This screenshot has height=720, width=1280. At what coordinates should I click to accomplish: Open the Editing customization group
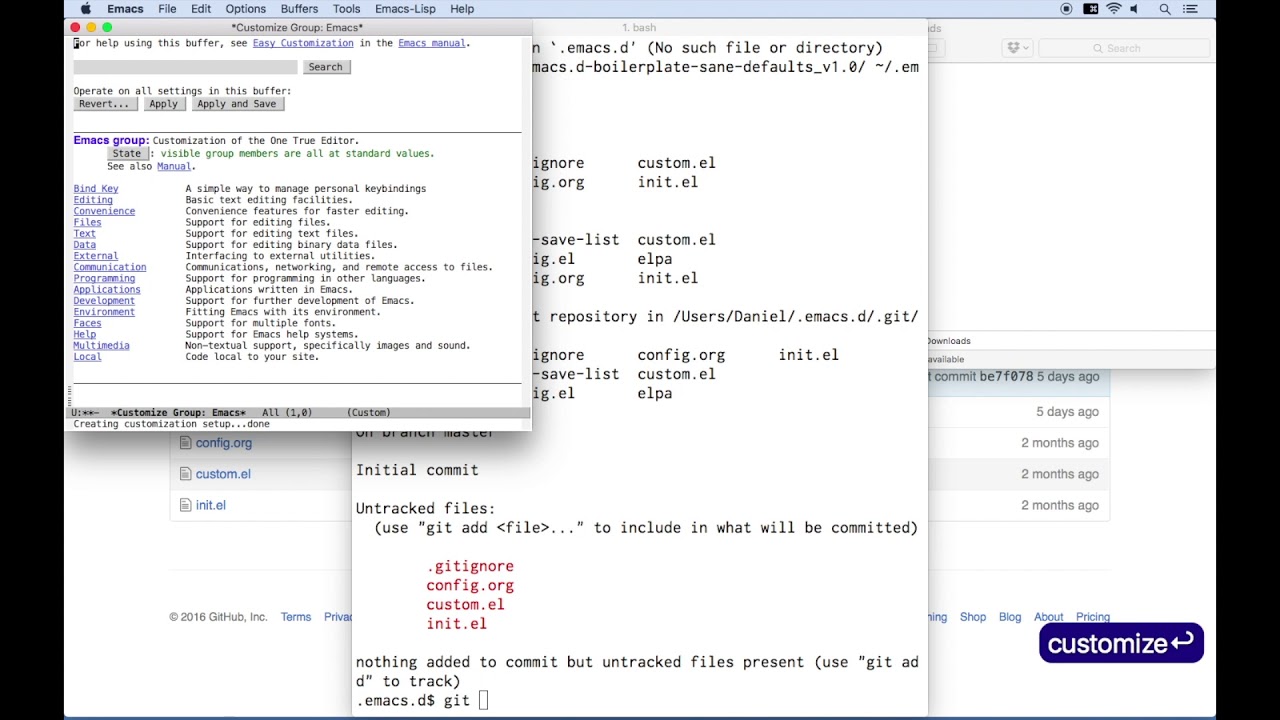93,200
